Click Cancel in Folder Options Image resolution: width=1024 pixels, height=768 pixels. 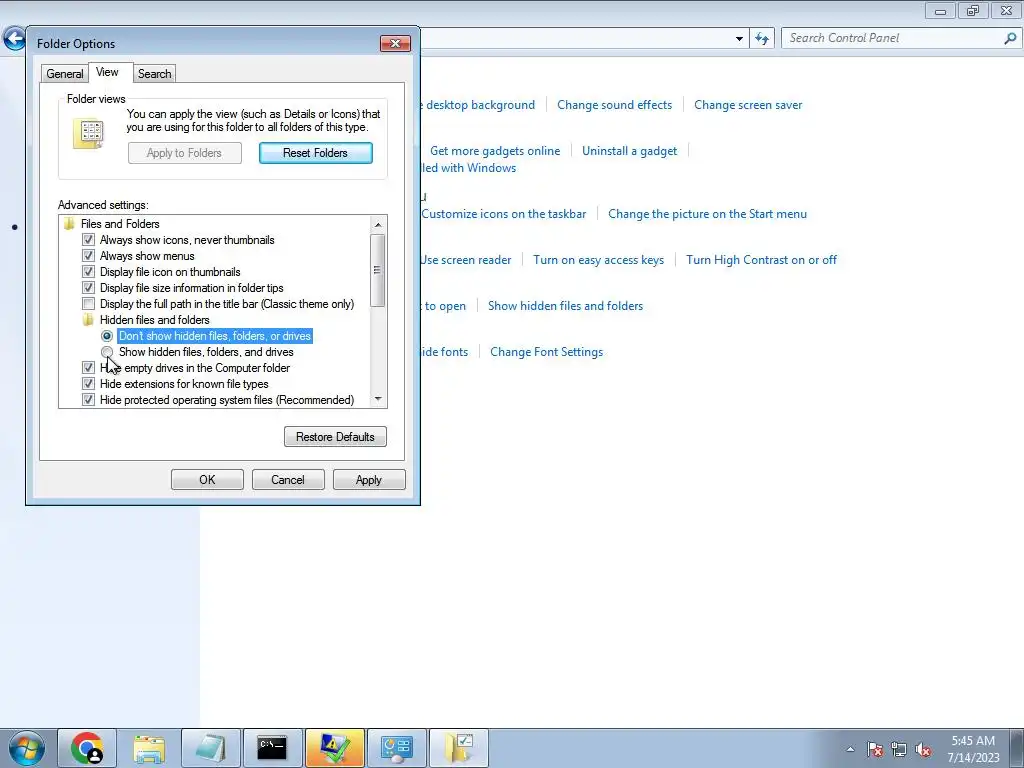pos(288,480)
